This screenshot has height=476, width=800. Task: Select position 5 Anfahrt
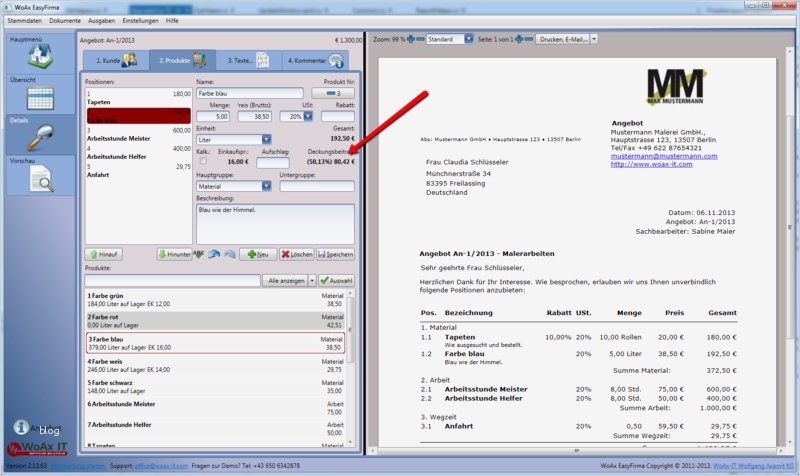coord(138,170)
